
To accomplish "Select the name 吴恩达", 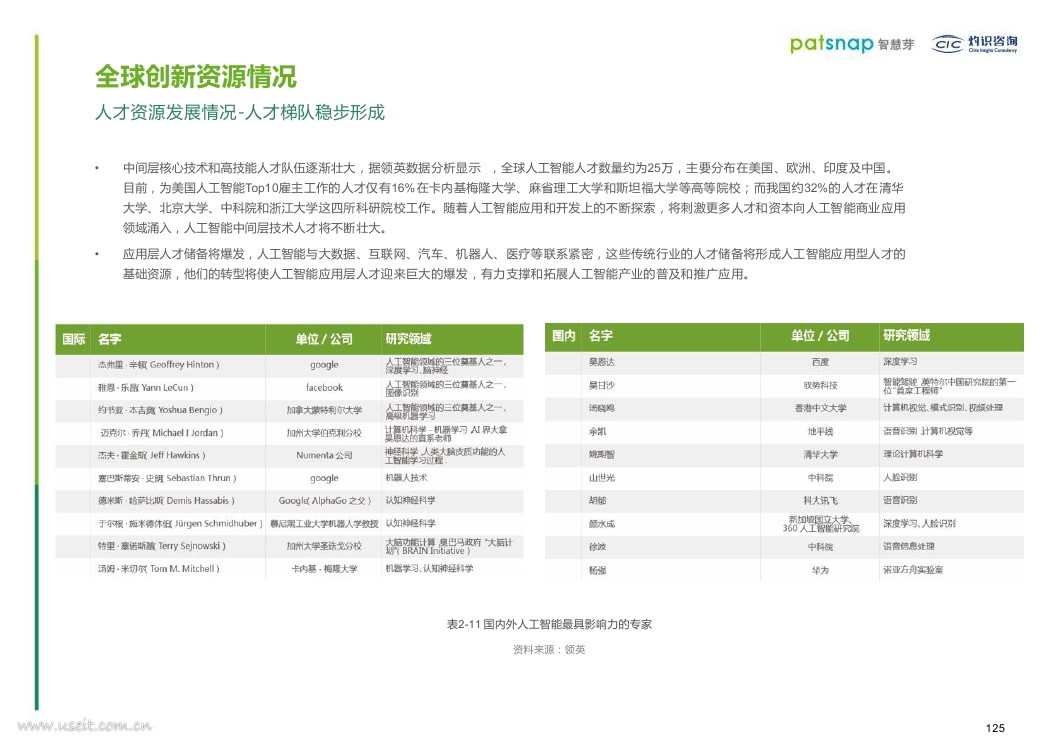I will pyautogui.click(x=602, y=362).
